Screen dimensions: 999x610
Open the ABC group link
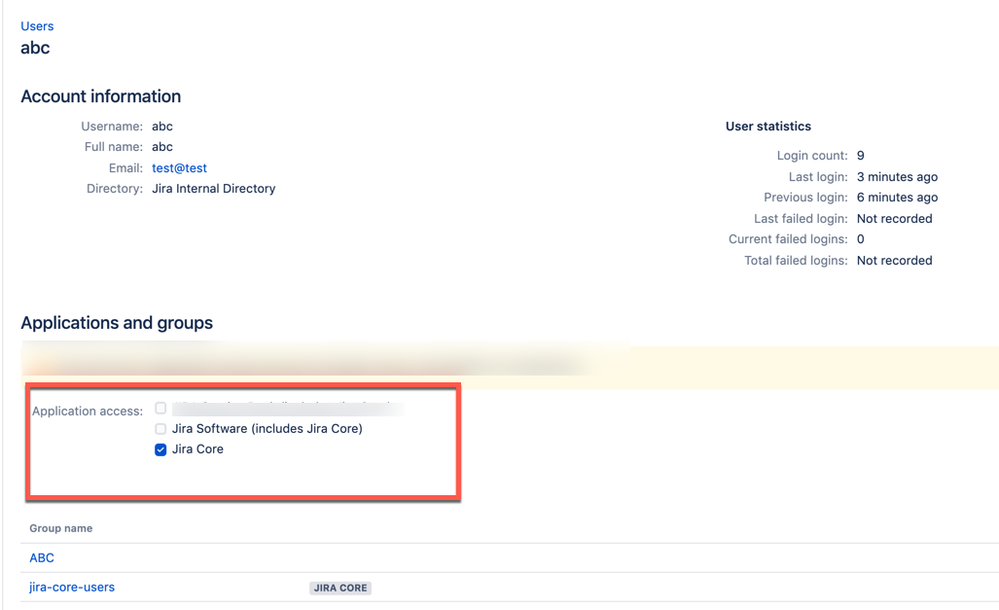tap(41, 558)
